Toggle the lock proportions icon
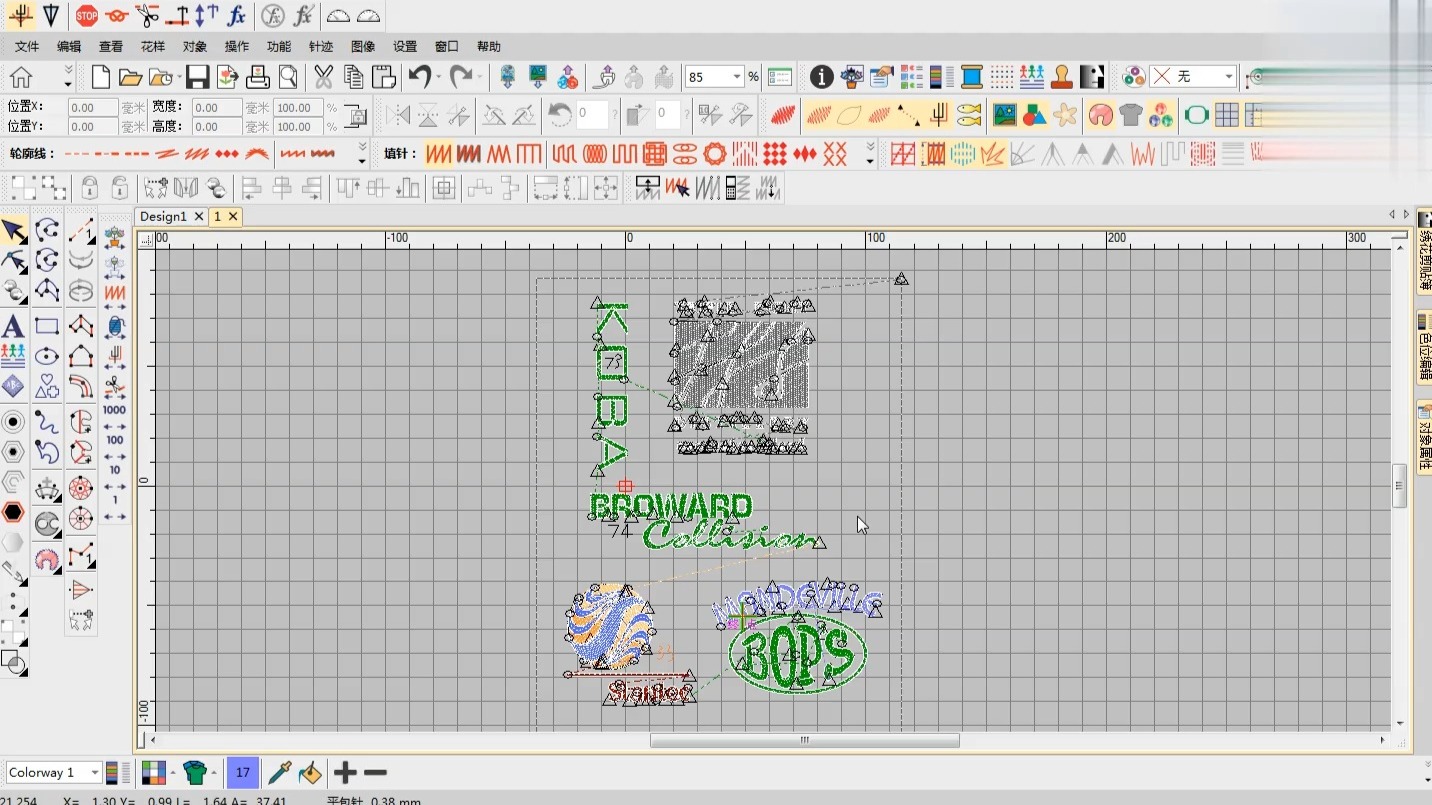 [356, 116]
